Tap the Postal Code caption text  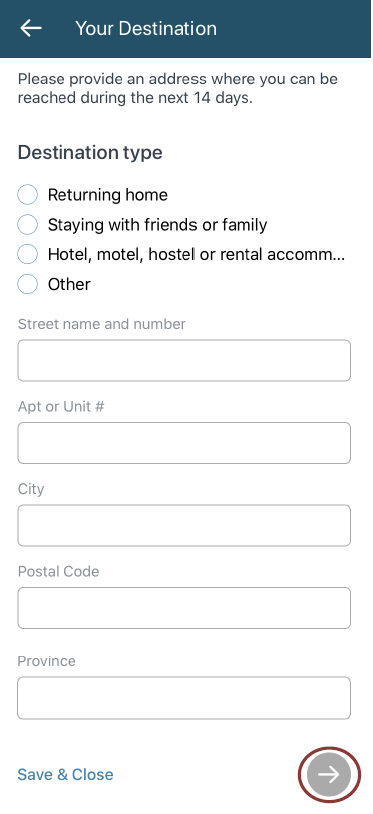58,571
